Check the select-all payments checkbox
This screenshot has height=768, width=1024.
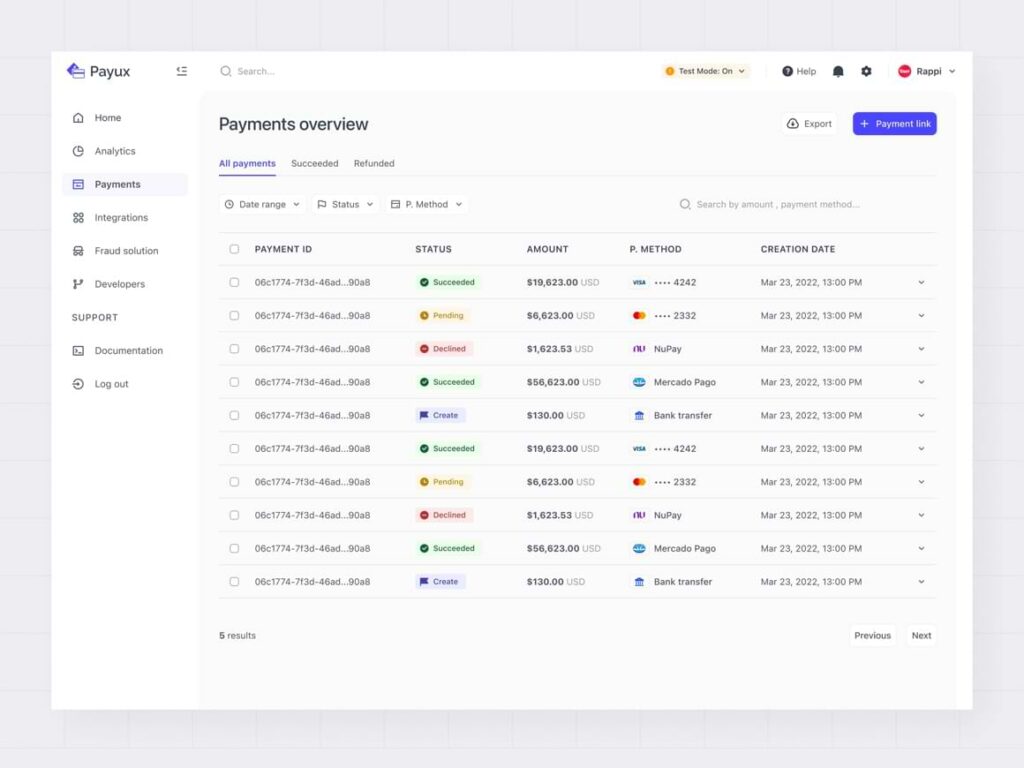(x=234, y=249)
